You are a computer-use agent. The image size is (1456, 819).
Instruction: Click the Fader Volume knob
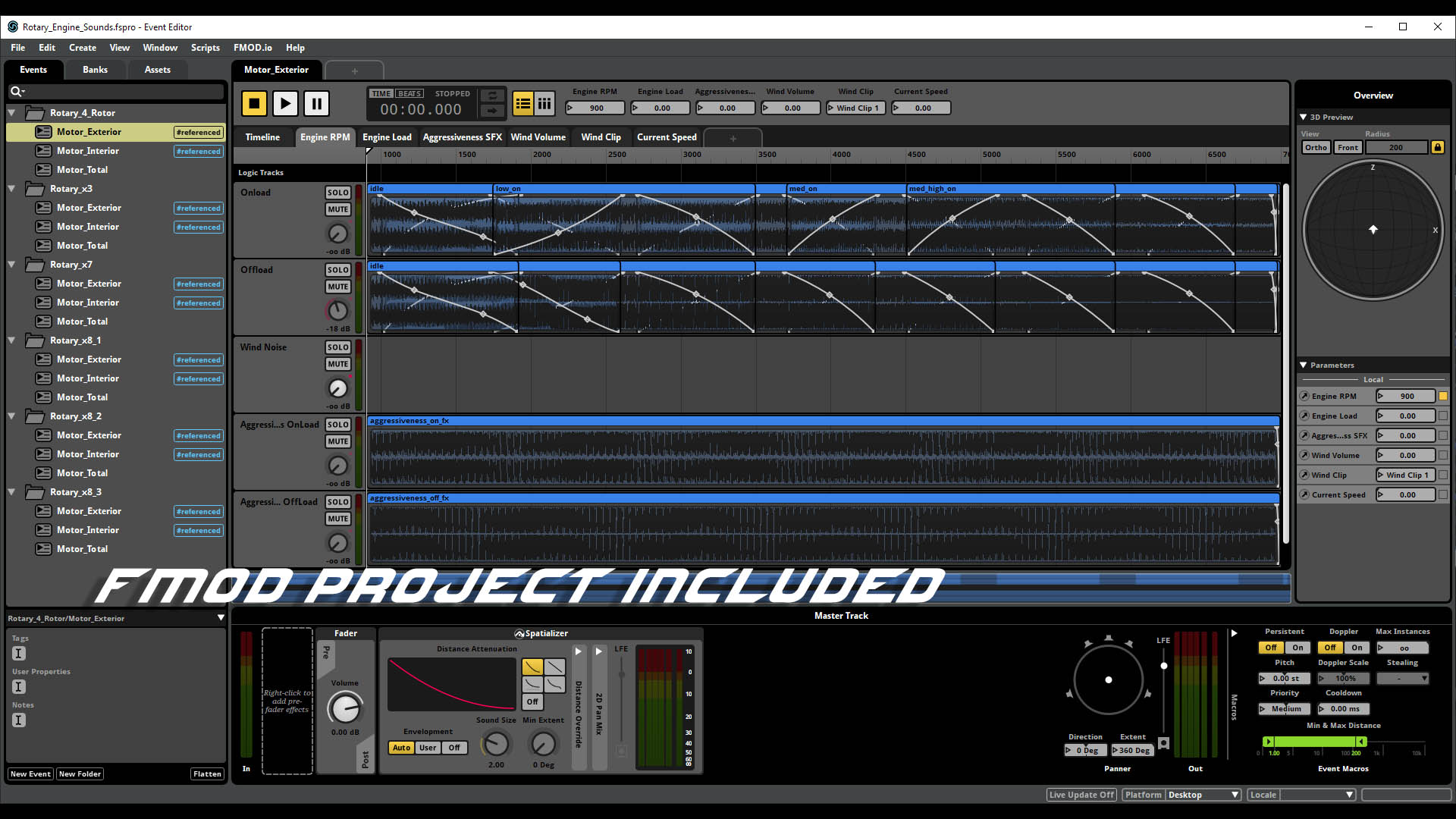(x=345, y=709)
